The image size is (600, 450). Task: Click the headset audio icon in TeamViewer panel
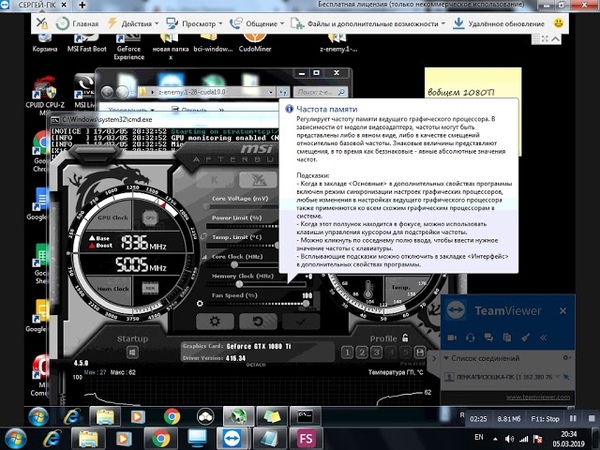pos(470,338)
